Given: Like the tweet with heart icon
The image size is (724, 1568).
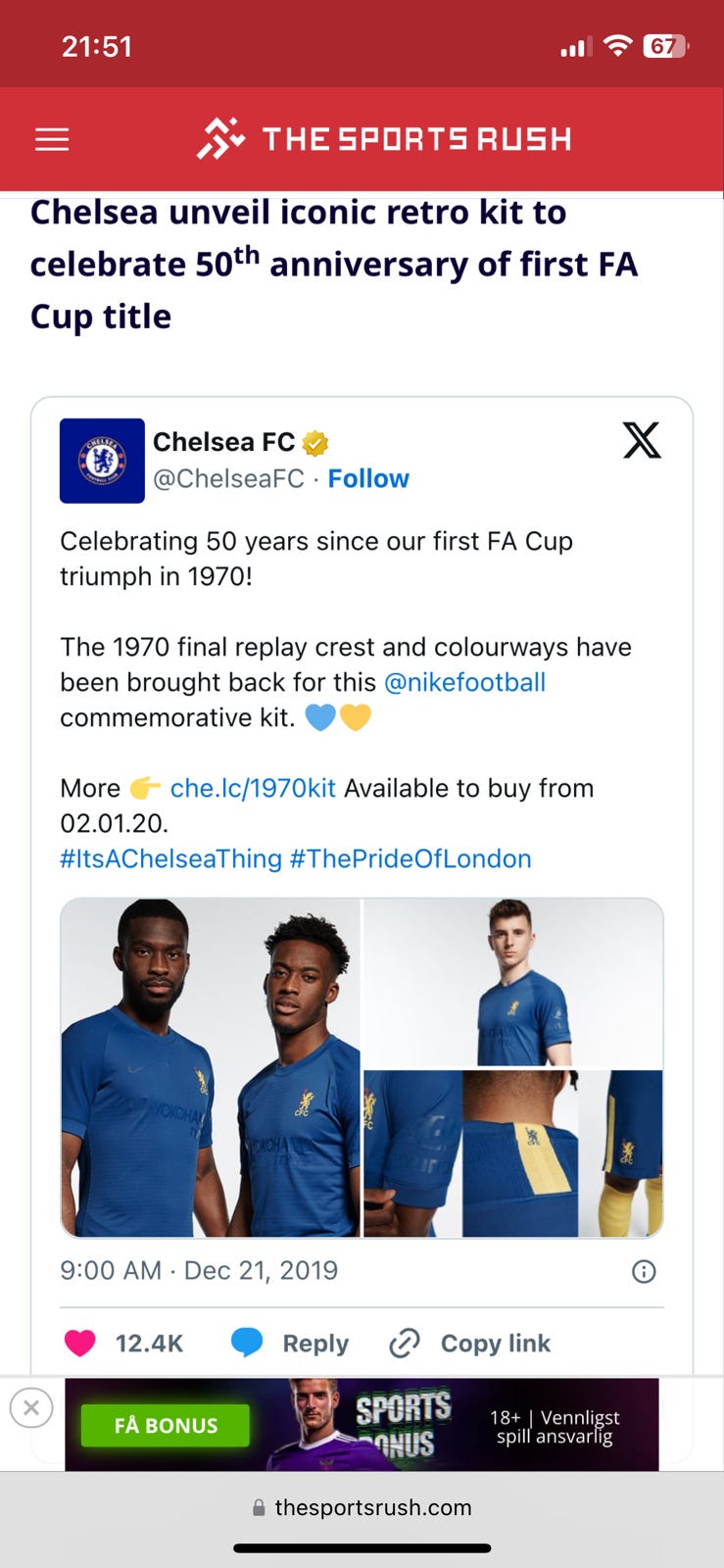Looking at the screenshot, I should tap(80, 1343).
